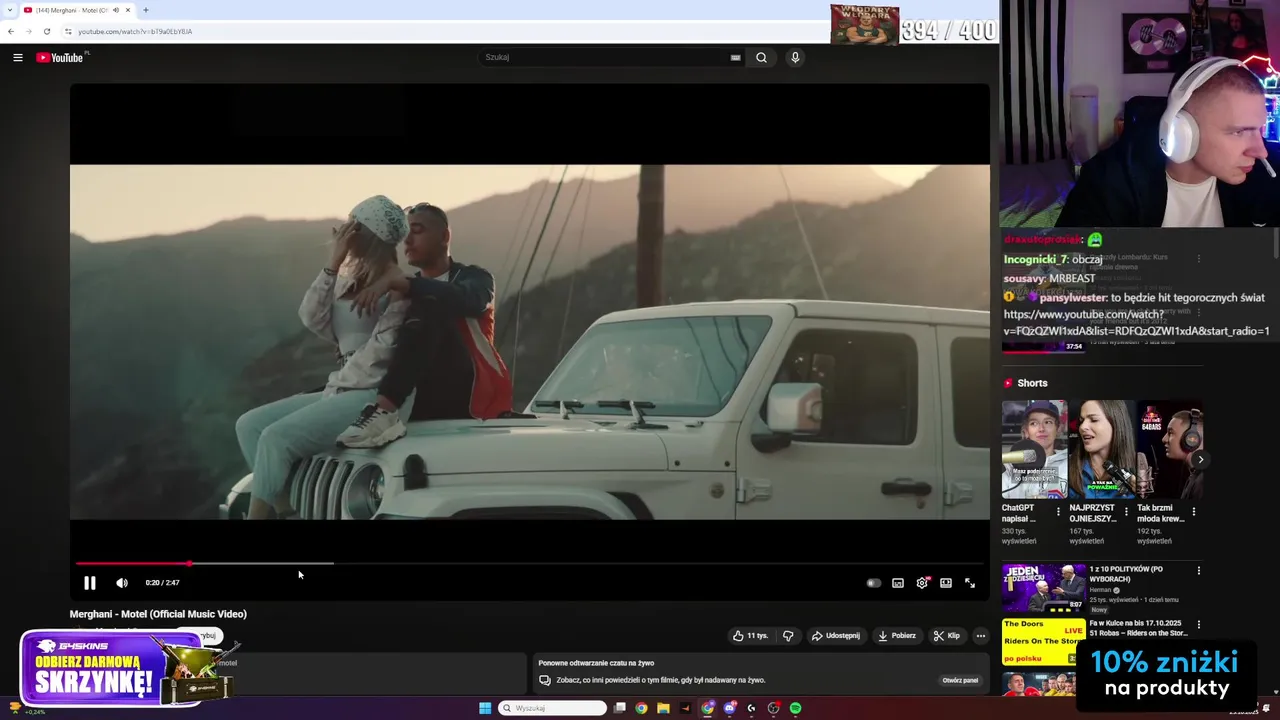Open Task View on the taskbar
The height and width of the screenshot is (720, 1280).
click(620, 708)
